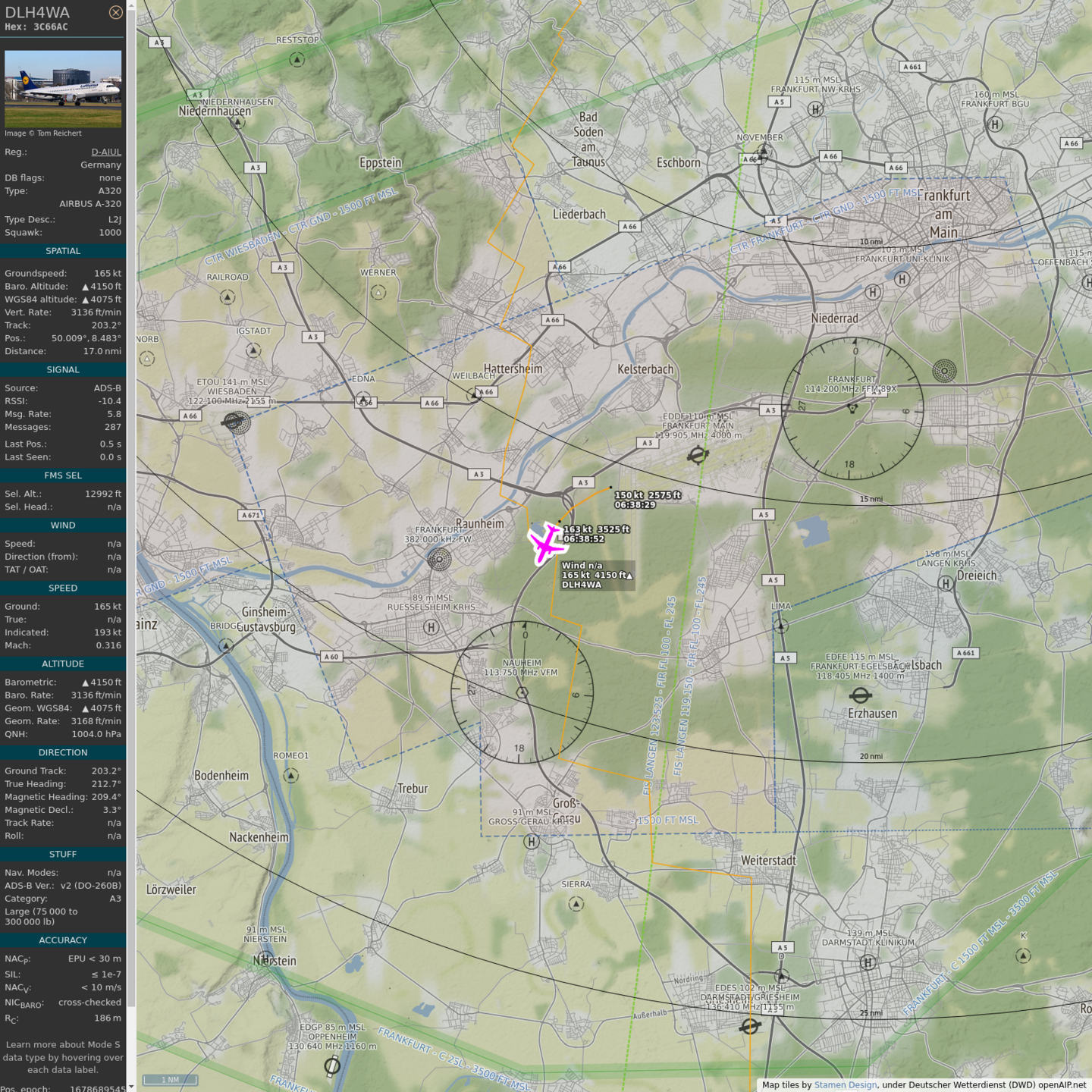Open the Stamen Design attribution link
This screenshot has height=1092, width=1092.
845,1085
